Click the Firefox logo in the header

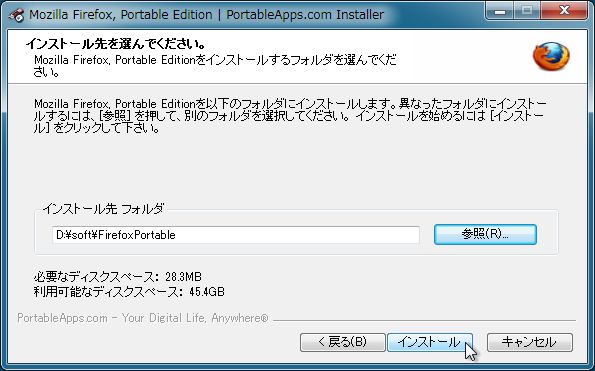pyautogui.click(x=551, y=56)
